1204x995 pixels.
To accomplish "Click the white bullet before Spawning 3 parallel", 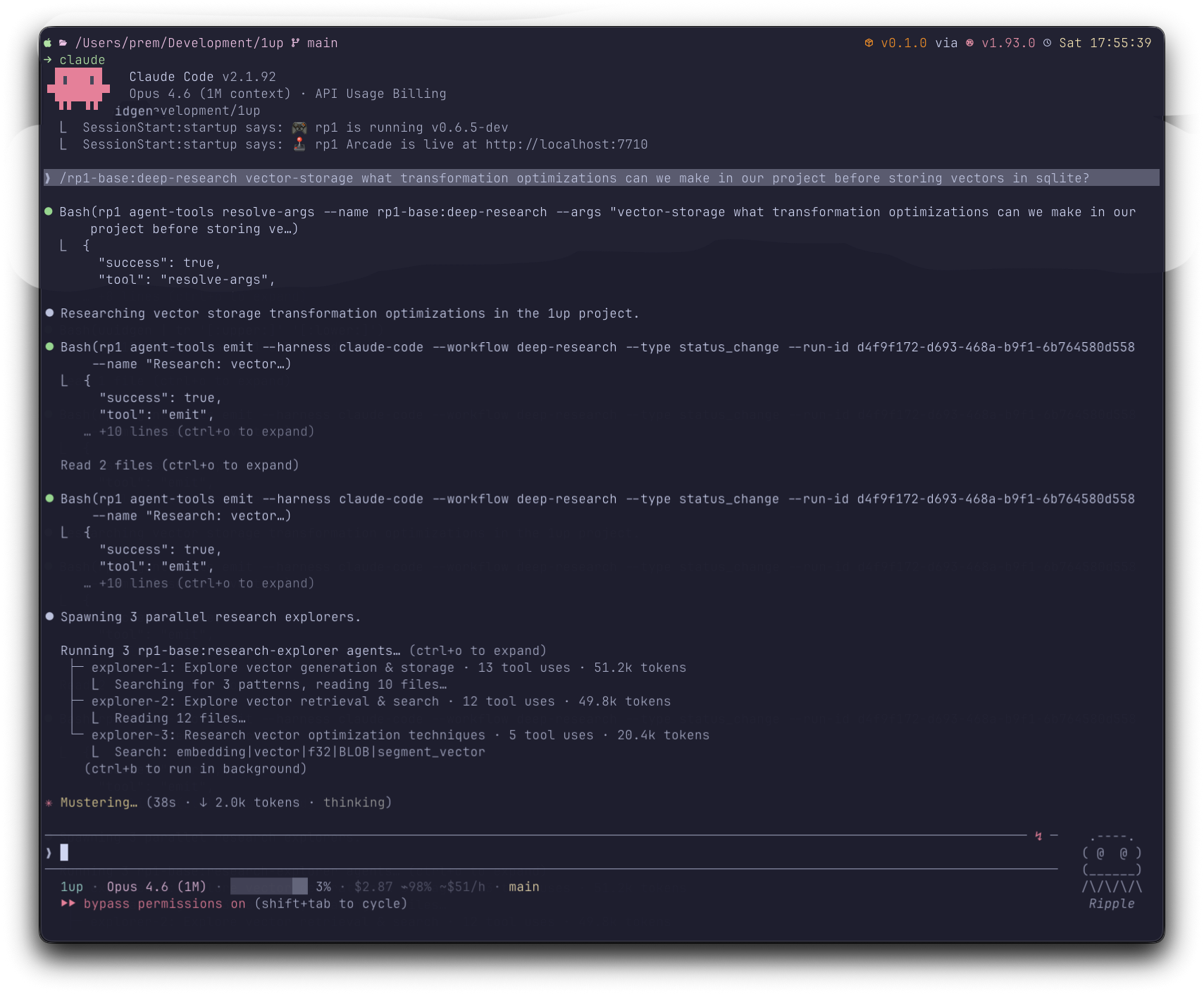I will pos(49,616).
